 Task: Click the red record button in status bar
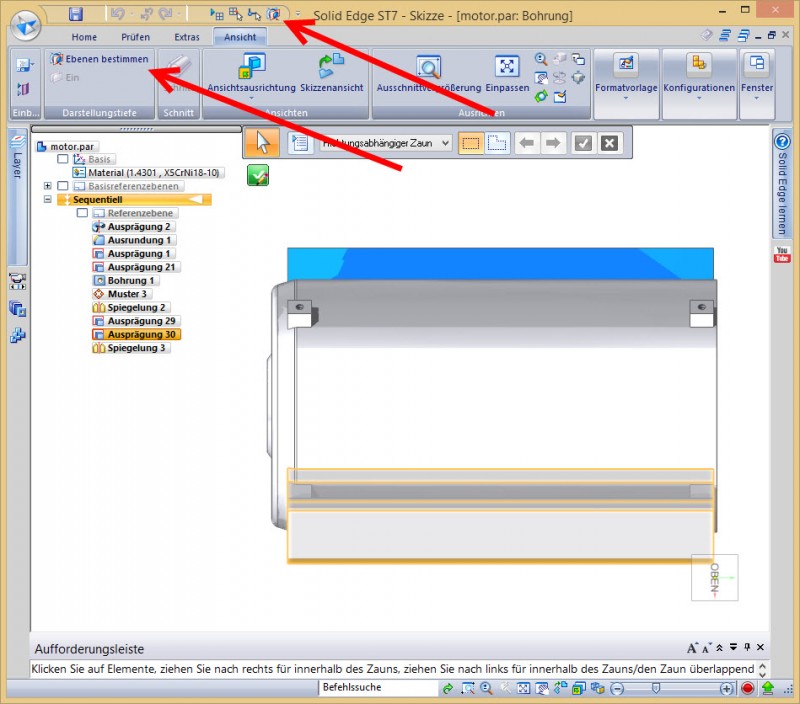coord(747,688)
